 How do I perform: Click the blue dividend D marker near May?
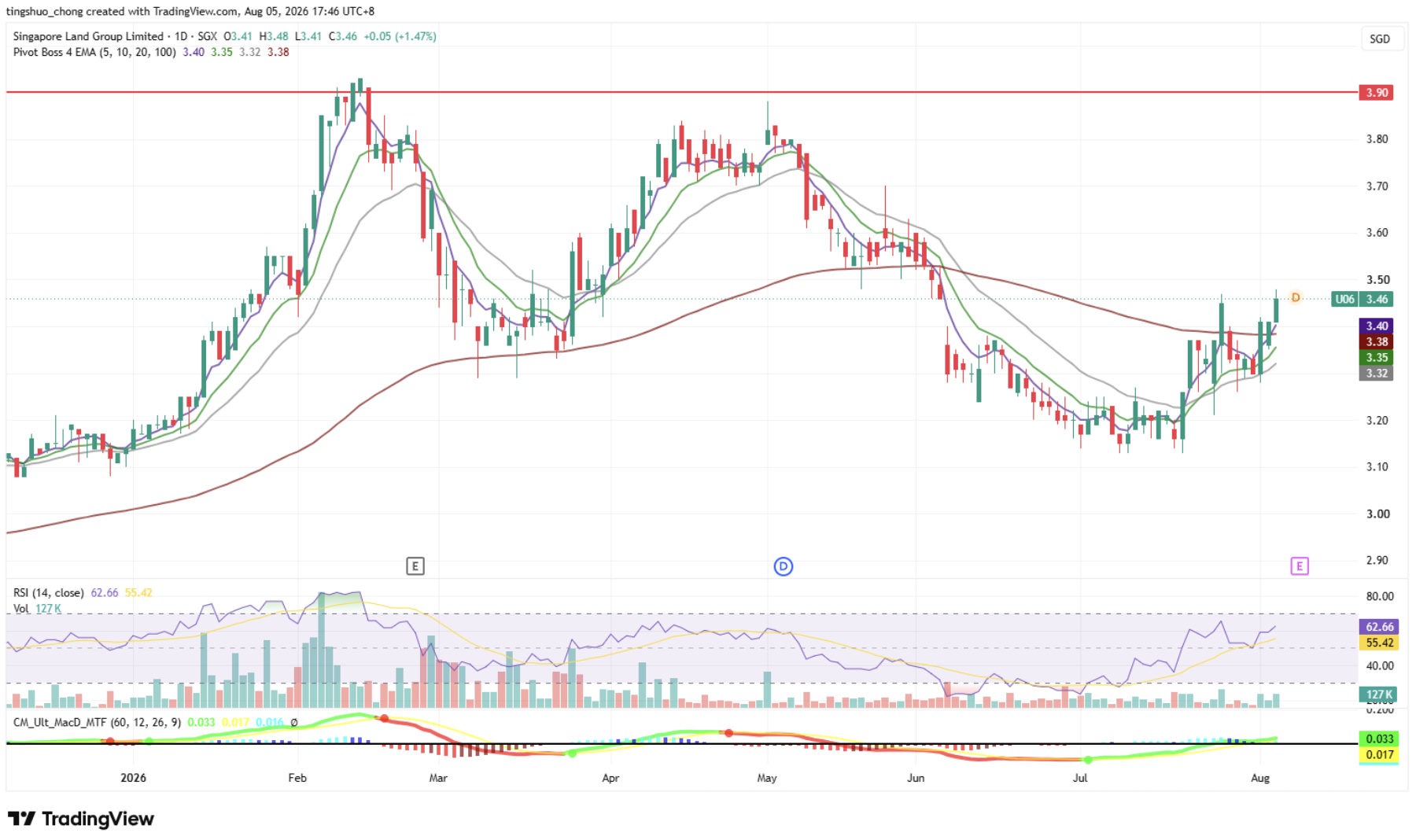[784, 566]
